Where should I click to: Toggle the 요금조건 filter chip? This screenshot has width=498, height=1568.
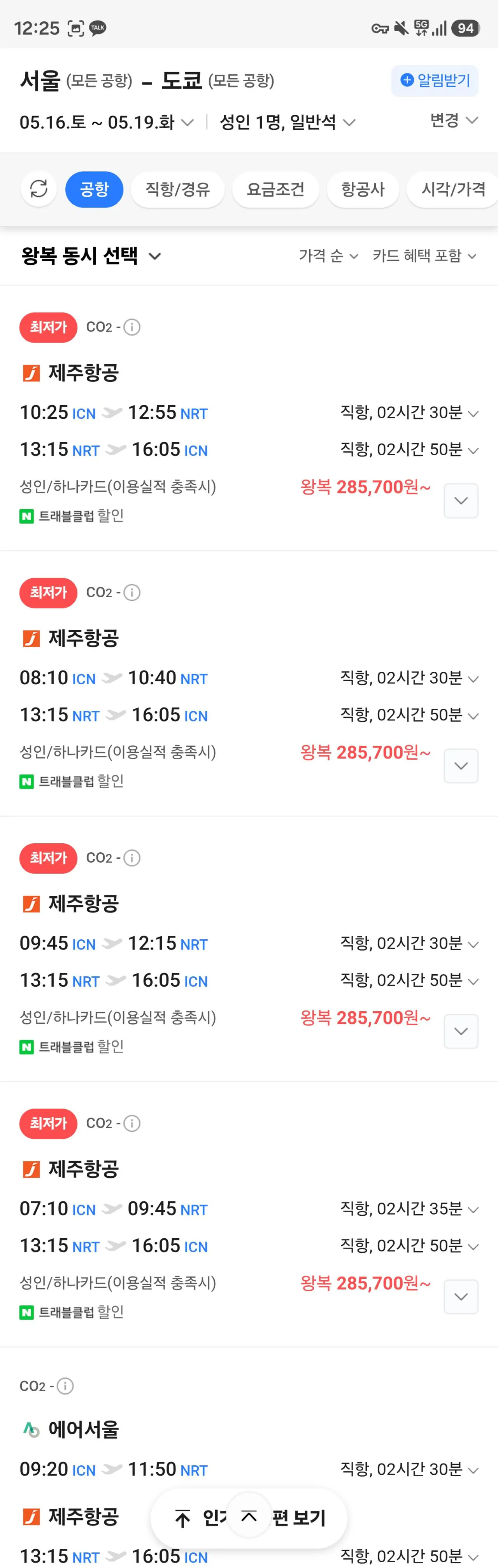tap(275, 189)
